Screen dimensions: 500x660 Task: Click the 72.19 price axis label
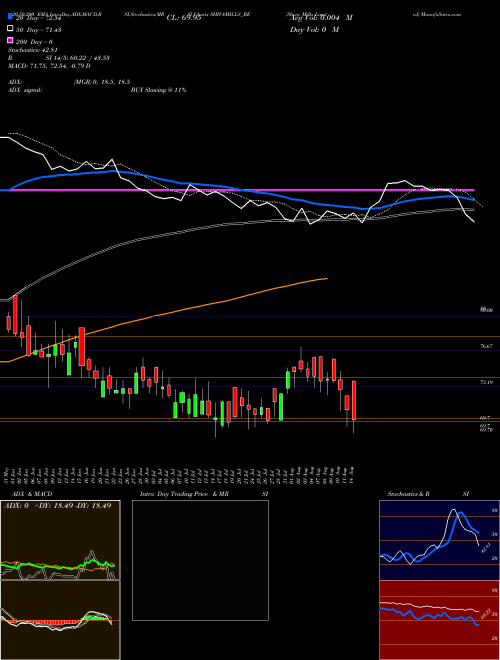pyautogui.click(x=486, y=382)
